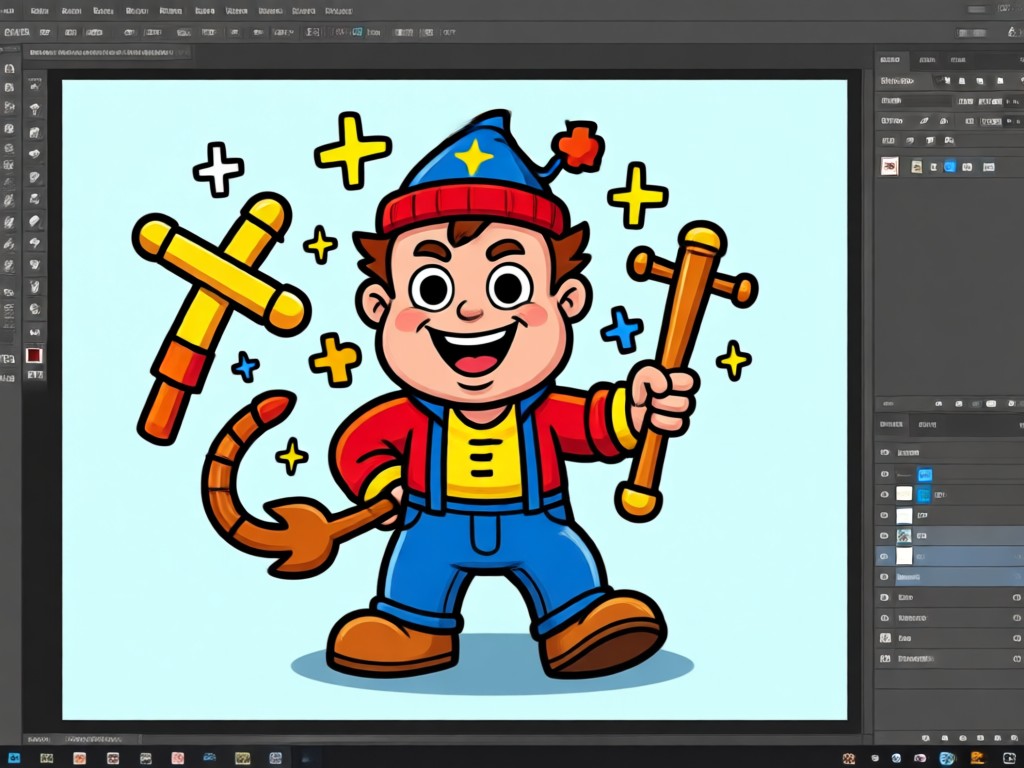
Task: Click the white highlighted pill icon at the upper right panel's bottom
Action: (x=991, y=404)
